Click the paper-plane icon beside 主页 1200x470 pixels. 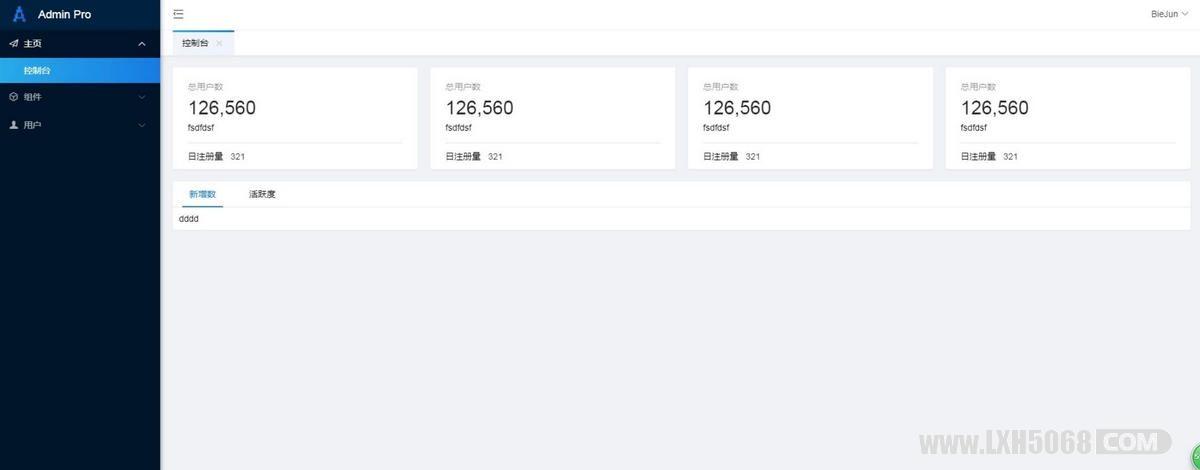pos(14,43)
